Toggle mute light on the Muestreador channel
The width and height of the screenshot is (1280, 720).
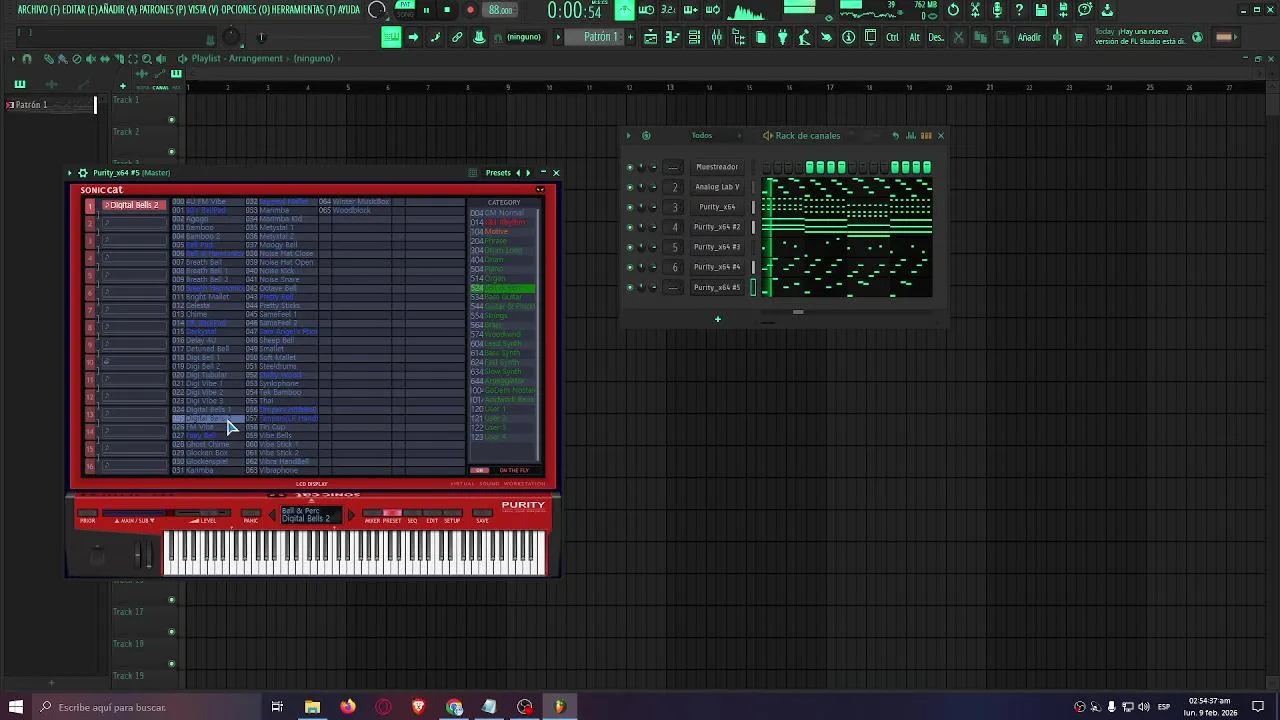pos(629,167)
